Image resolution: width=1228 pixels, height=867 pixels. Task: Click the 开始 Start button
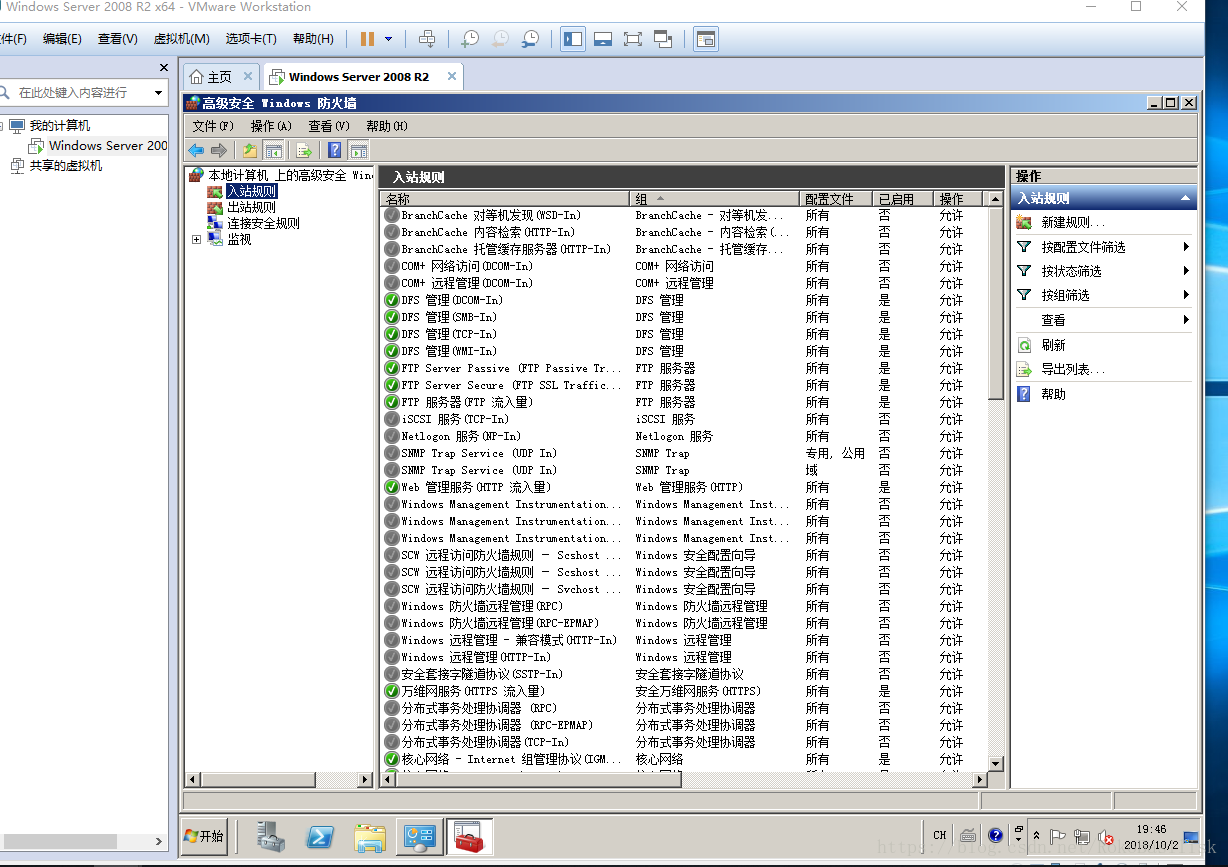(x=204, y=836)
